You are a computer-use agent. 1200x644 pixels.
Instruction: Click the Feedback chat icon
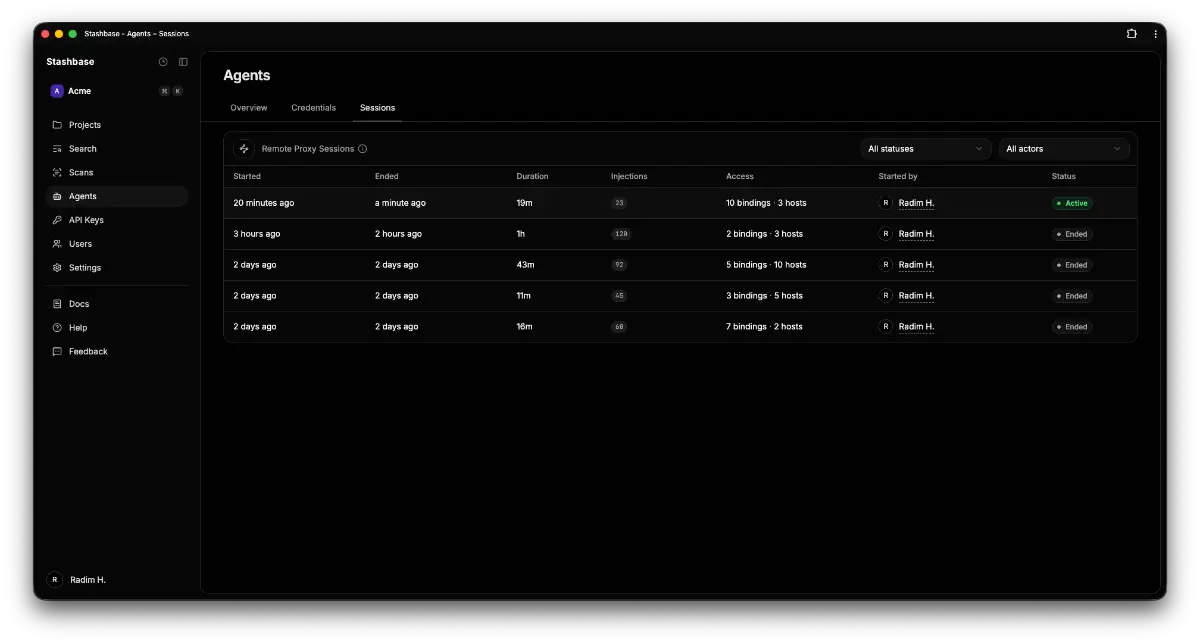click(x=57, y=352)
